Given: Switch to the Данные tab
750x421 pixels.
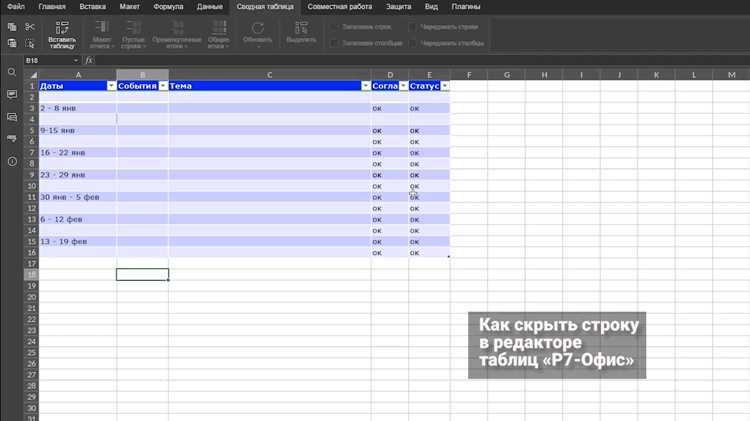Looking at the screenshot, I should (210, 7).
